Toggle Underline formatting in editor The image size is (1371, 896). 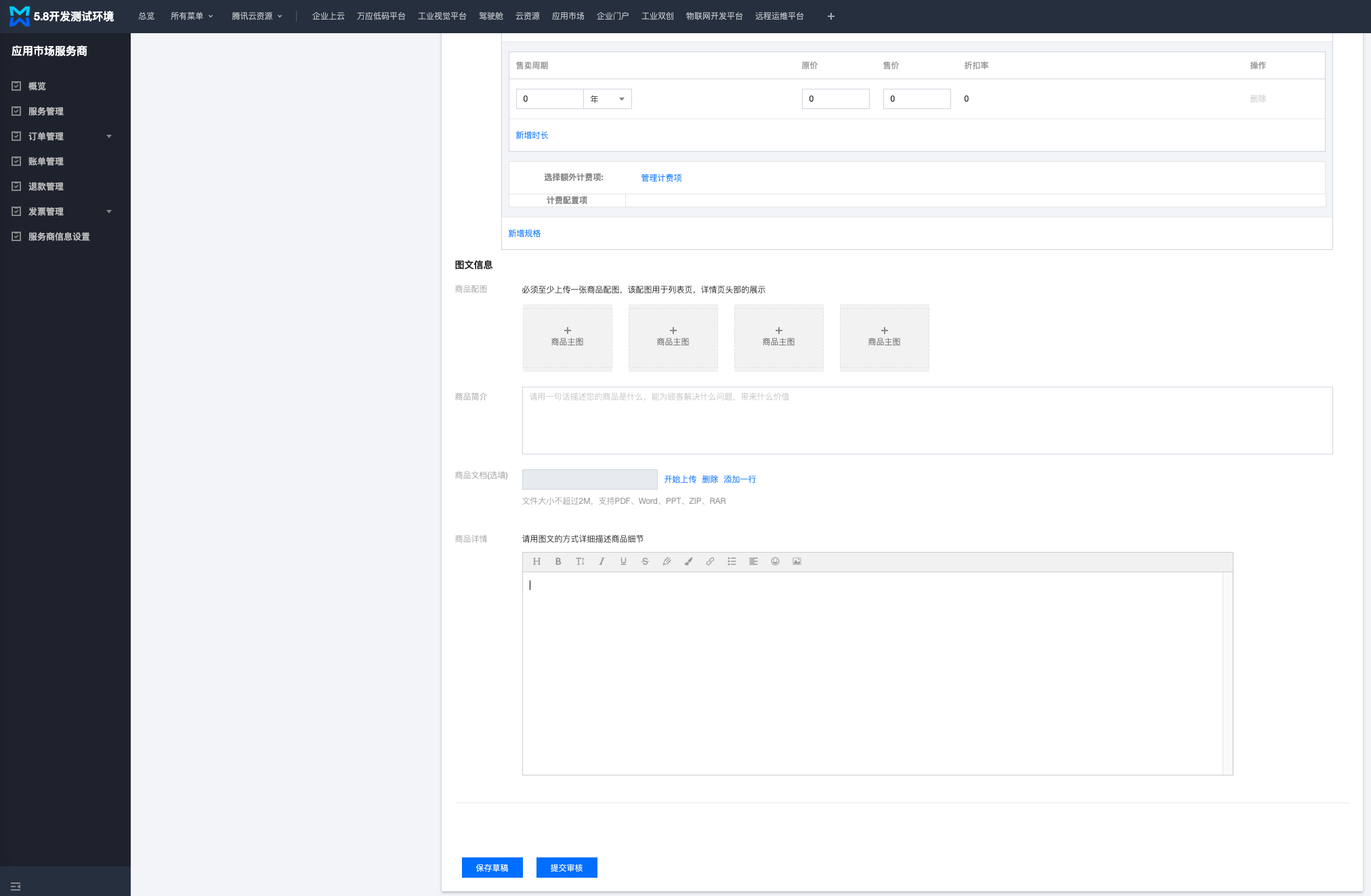623,561
